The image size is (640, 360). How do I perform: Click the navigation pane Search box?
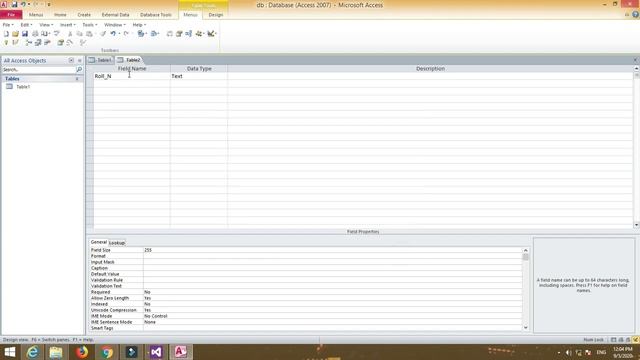(x=38, y=70)
